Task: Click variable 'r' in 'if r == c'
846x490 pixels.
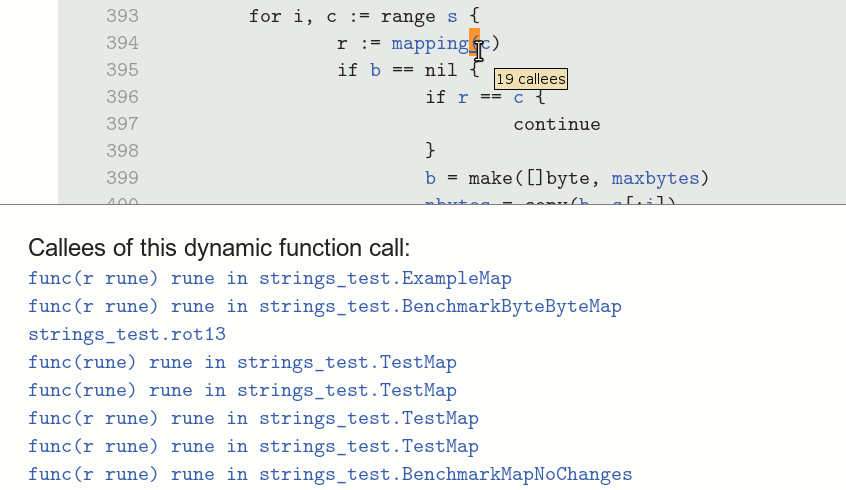Action: 463,97
